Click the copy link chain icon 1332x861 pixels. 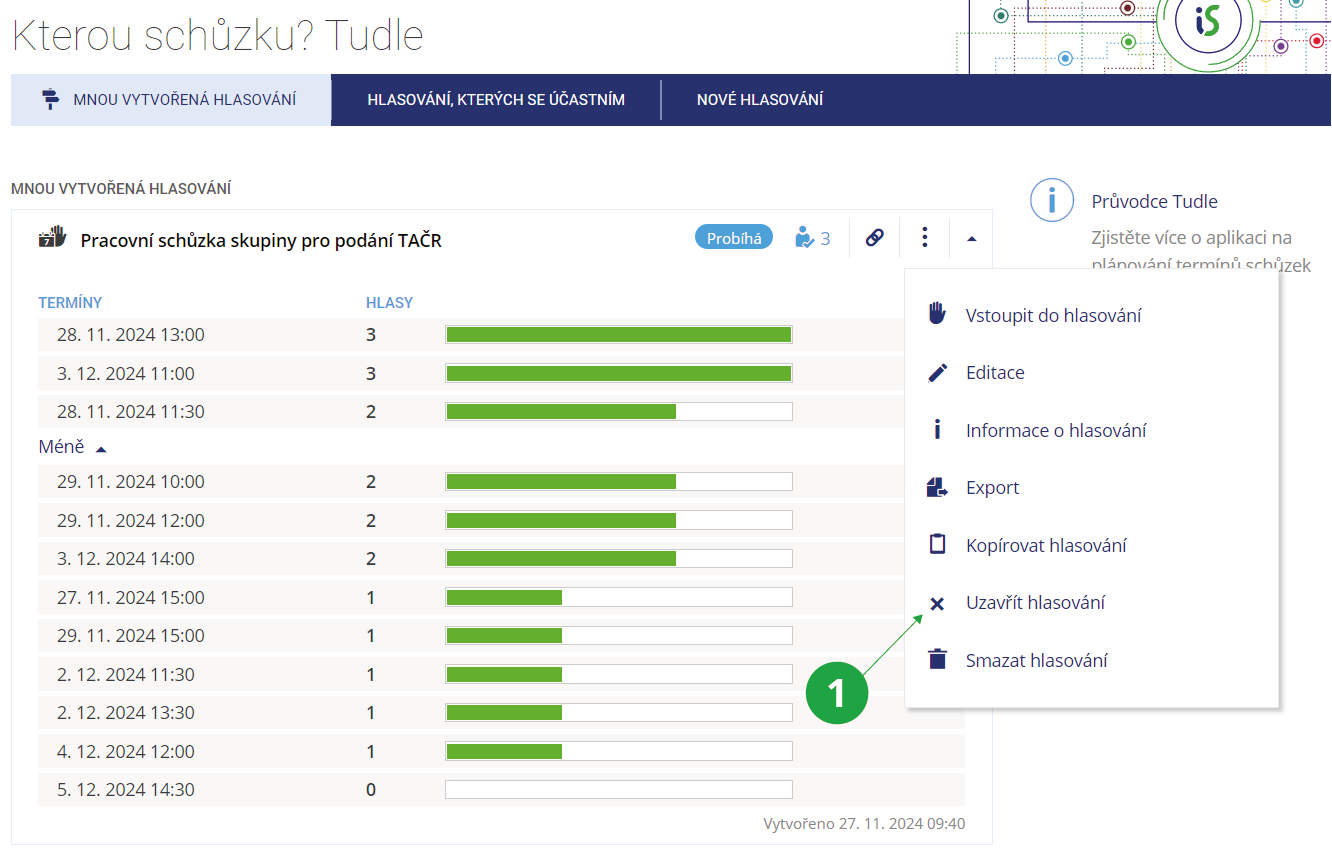(874, 238)
